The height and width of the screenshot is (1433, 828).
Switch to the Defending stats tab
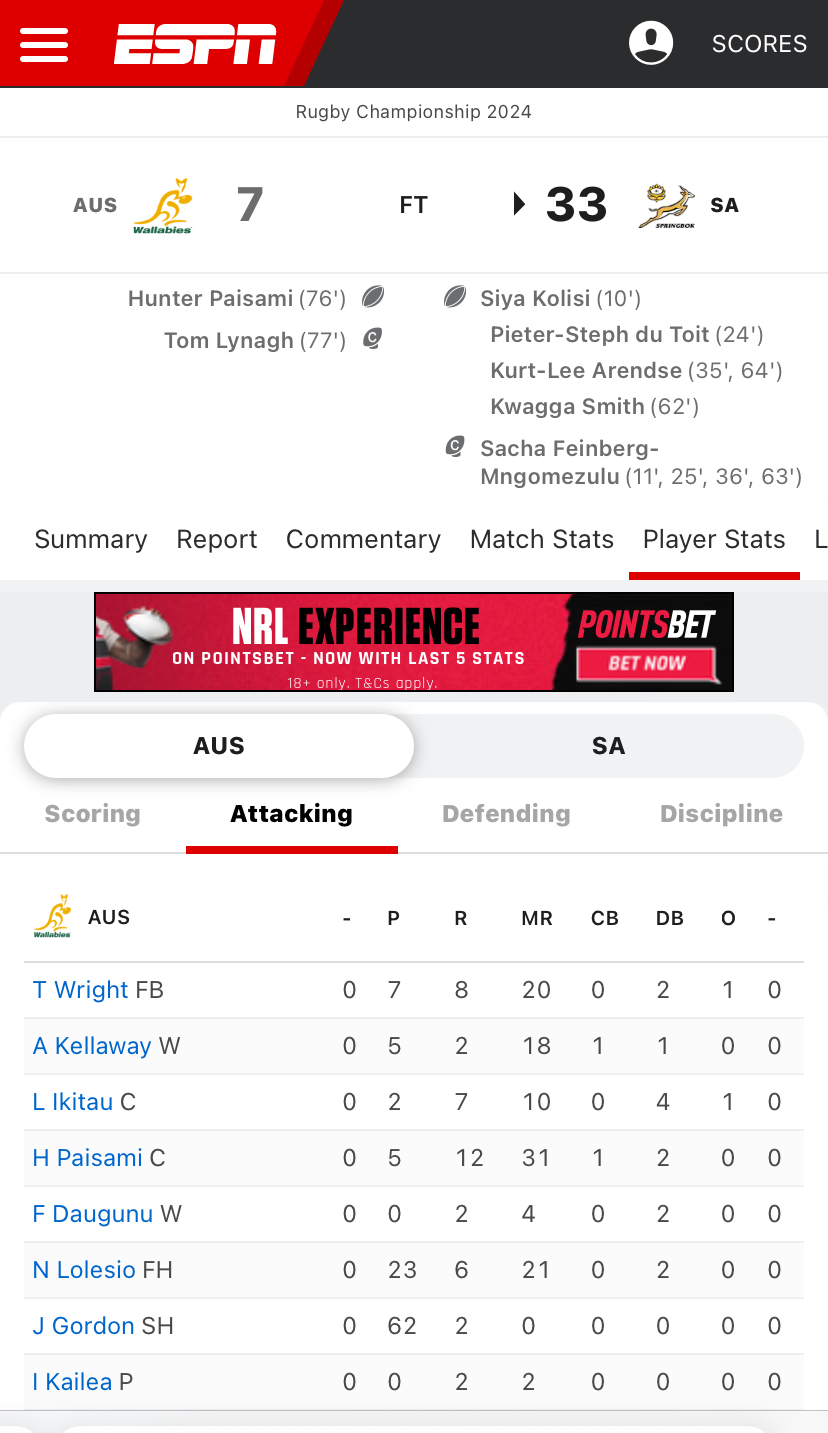click(x=506, y=814)
